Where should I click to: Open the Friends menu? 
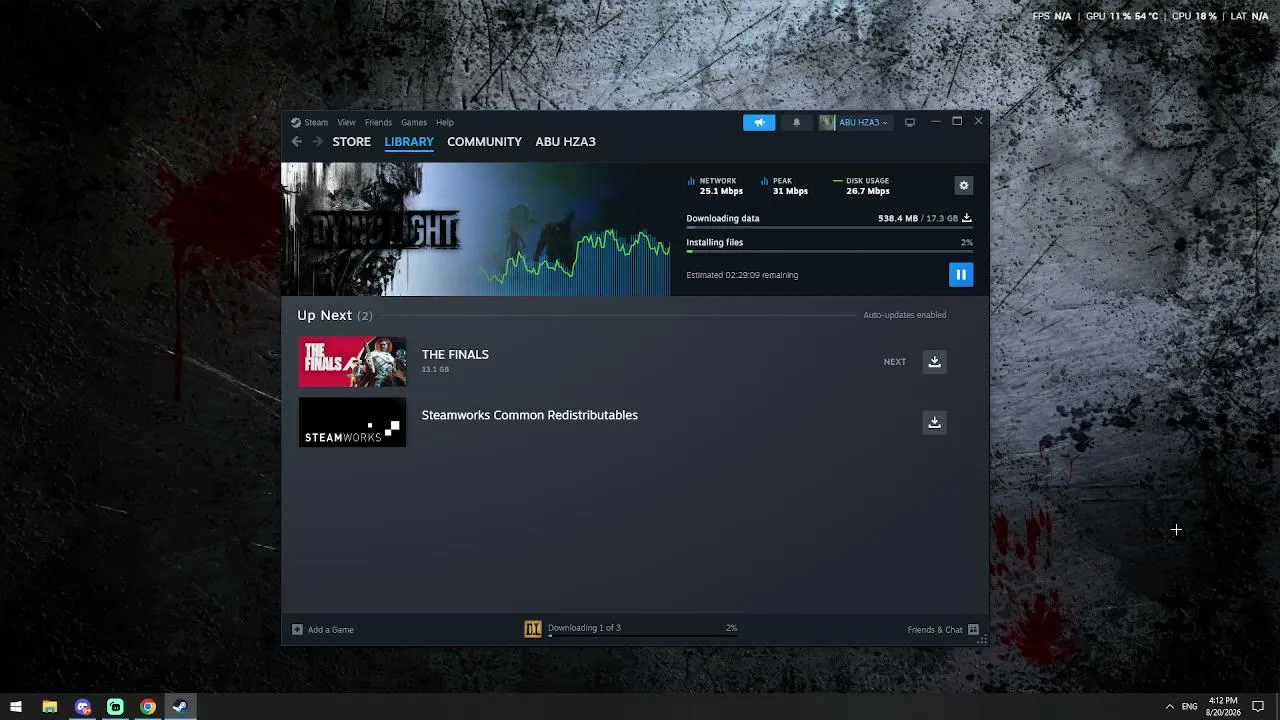(x=378, y=122)
